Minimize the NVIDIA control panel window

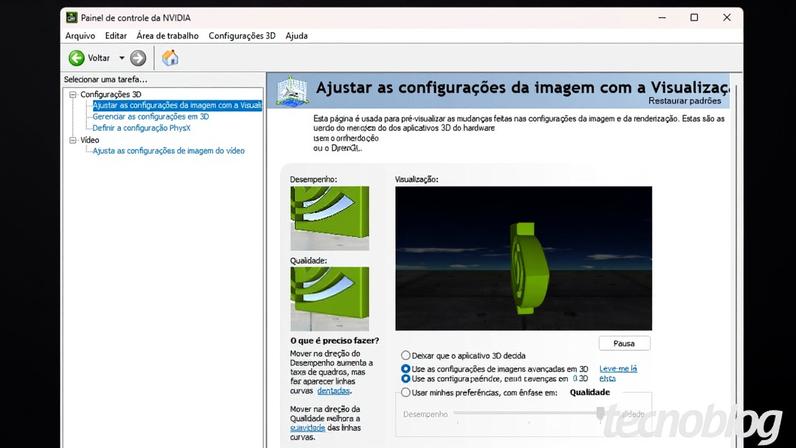[662, 17]
